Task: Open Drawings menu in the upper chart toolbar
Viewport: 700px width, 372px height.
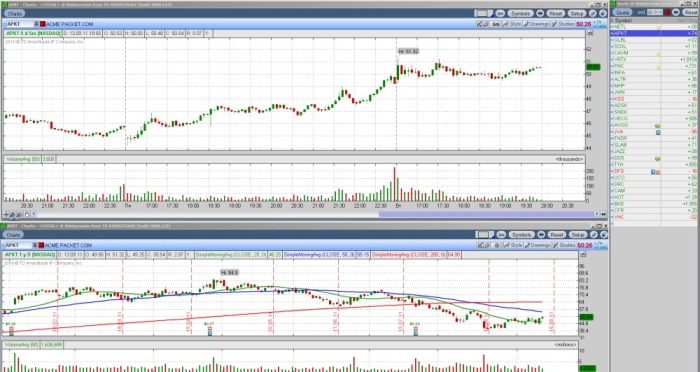Action: (x=536, y=24)
